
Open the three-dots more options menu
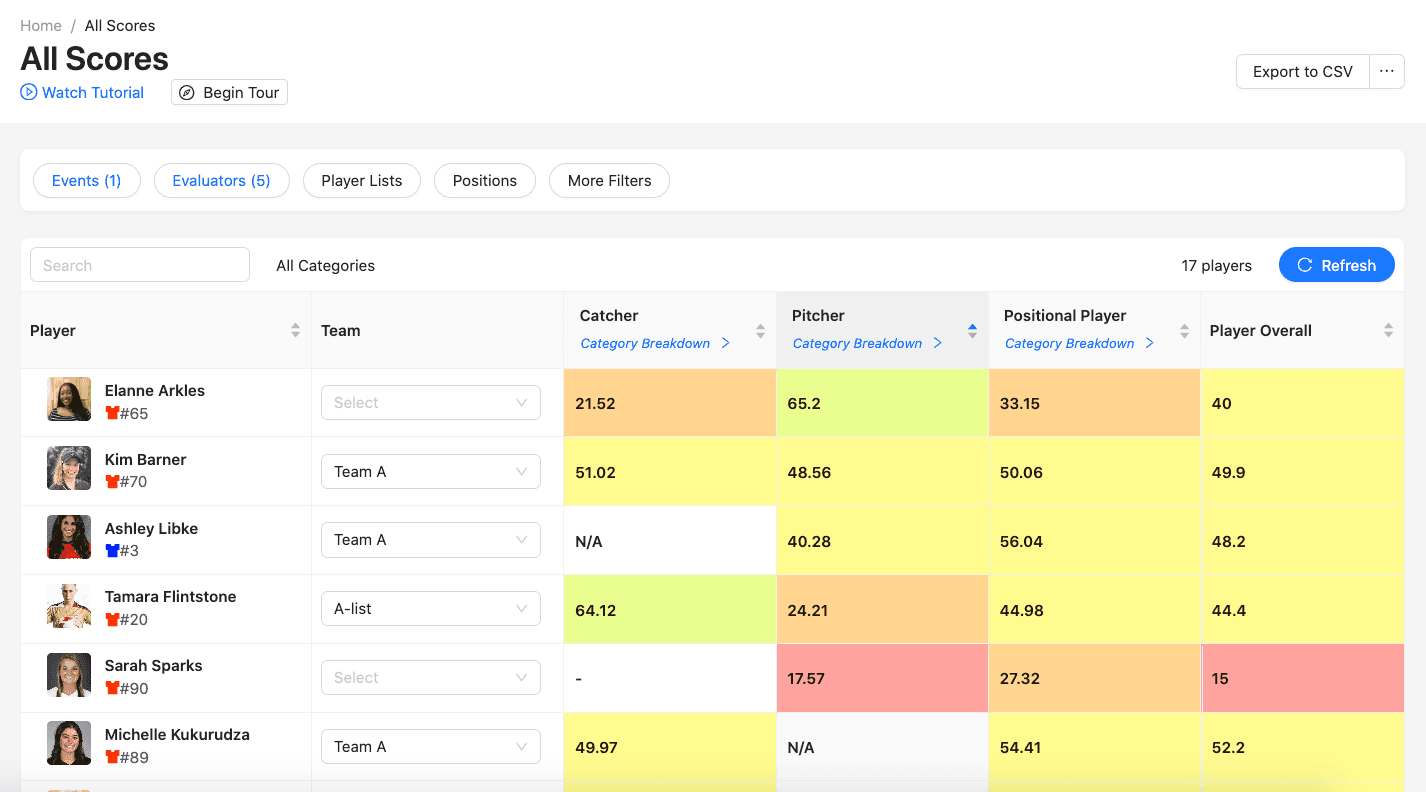[x=1386, y=72]
